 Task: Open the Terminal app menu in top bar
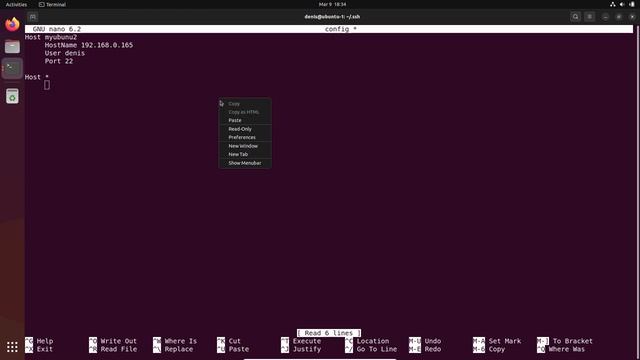click(x=52, y=4)
